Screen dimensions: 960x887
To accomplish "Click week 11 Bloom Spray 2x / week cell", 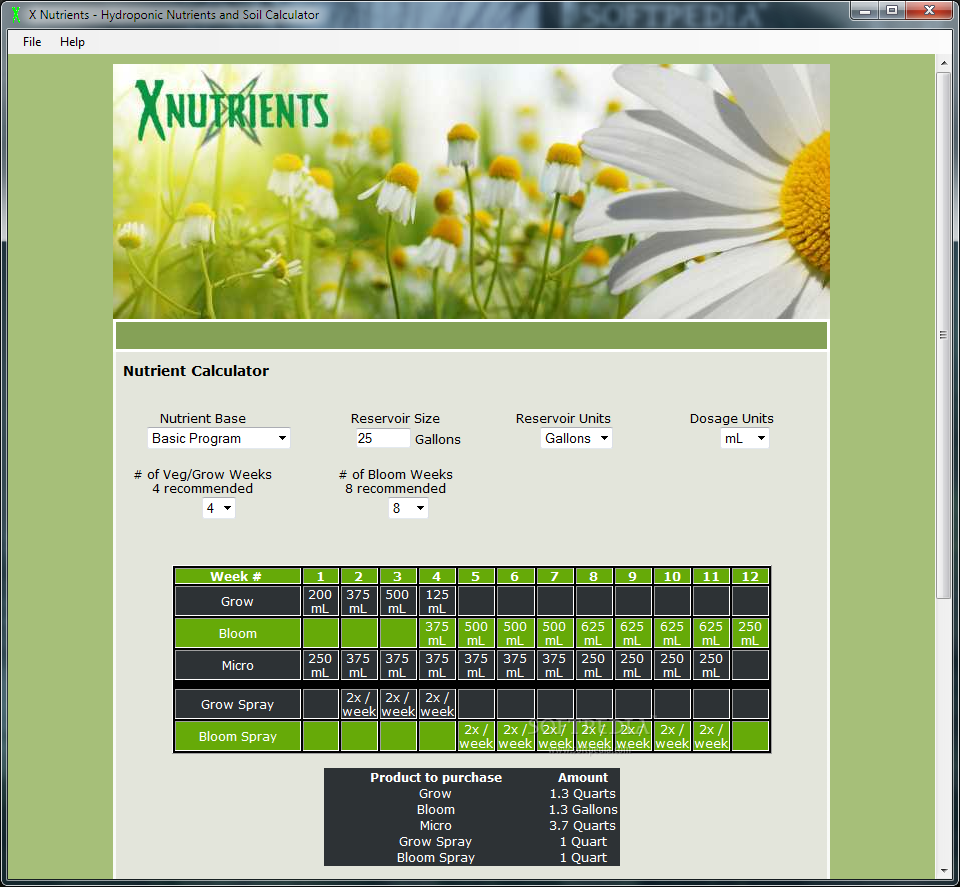I will [711, 736].
